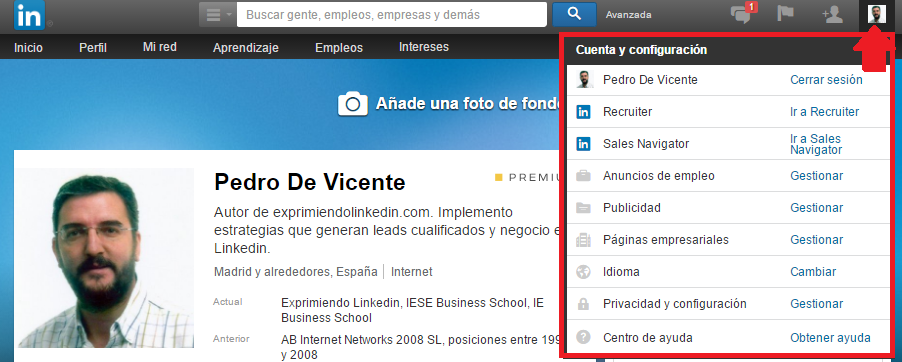Click the Idioma label

coord(621,272)
